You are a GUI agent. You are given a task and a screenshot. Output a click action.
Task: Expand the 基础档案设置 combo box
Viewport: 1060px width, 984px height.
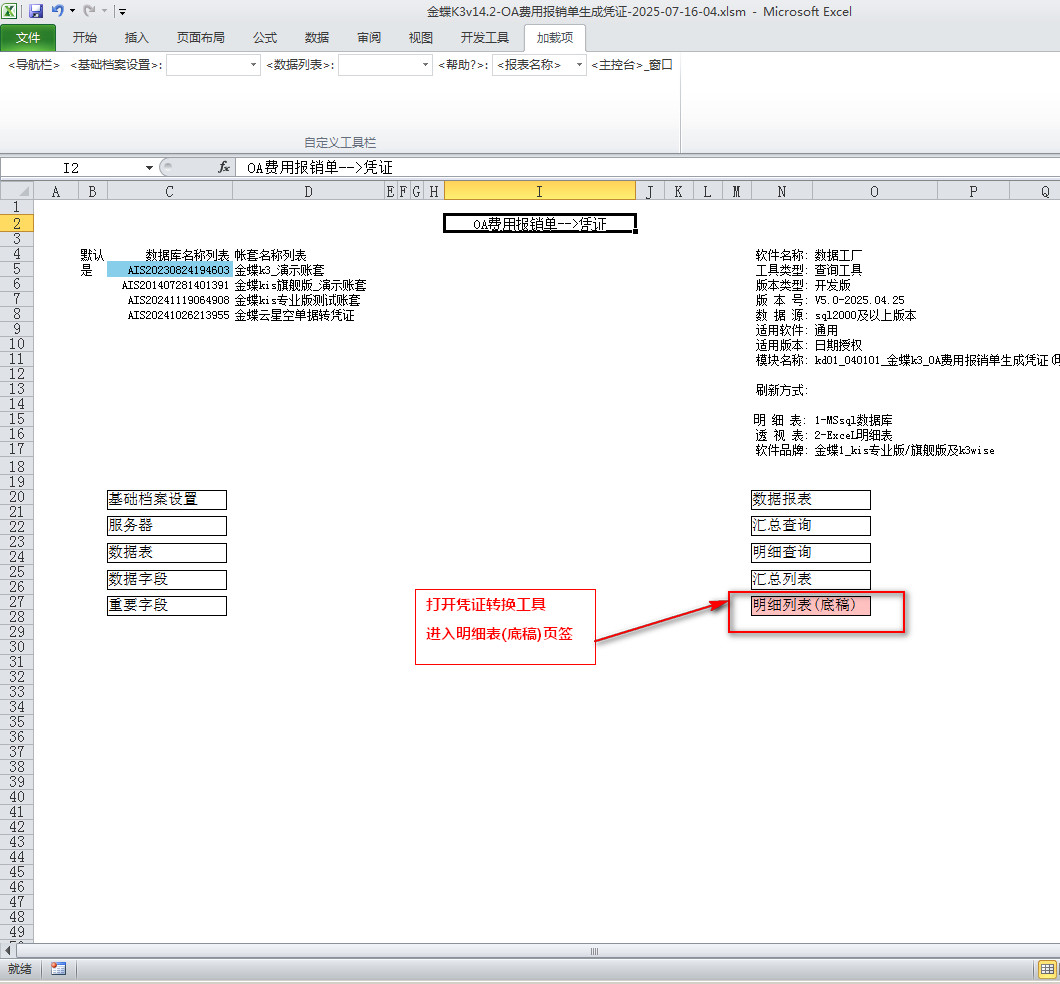click(254, 65)
